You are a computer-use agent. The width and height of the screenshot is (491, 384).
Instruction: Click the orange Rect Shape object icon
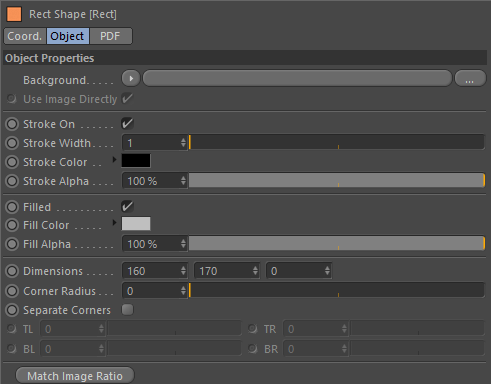[14, 14]
